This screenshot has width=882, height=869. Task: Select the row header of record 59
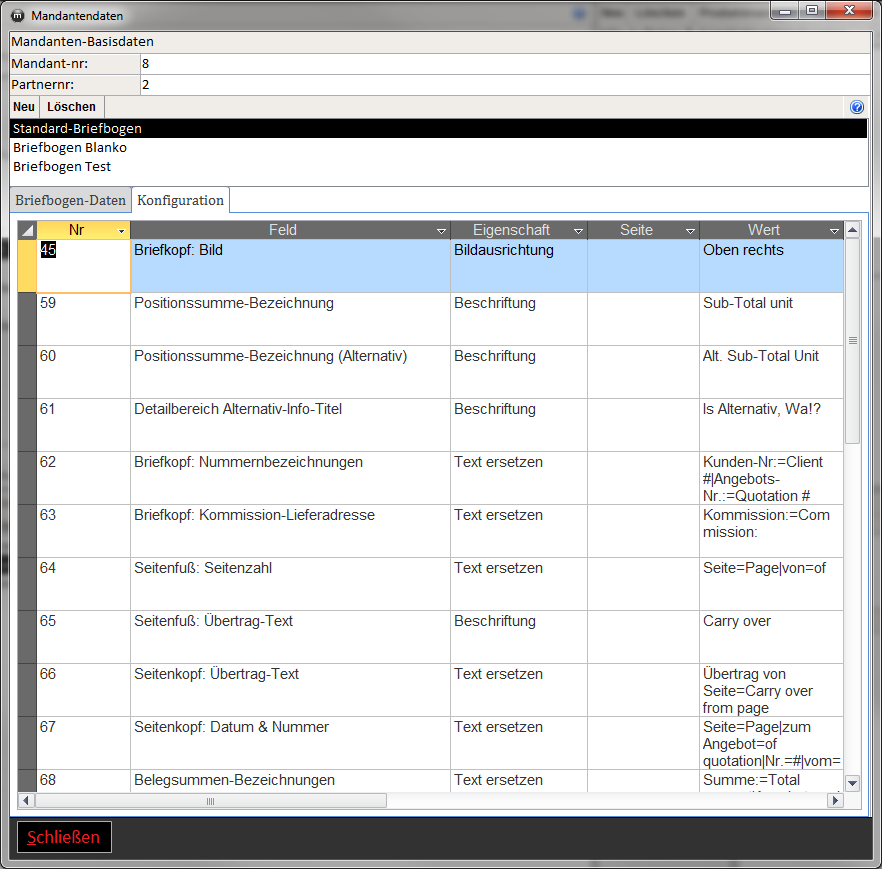[x=27, y=319]
